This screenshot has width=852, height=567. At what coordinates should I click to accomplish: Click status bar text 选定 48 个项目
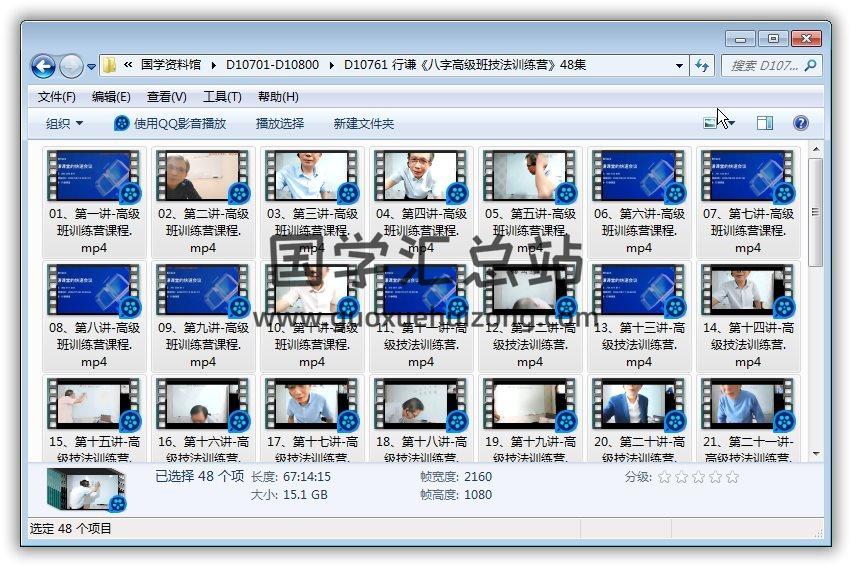pos(71,528)
